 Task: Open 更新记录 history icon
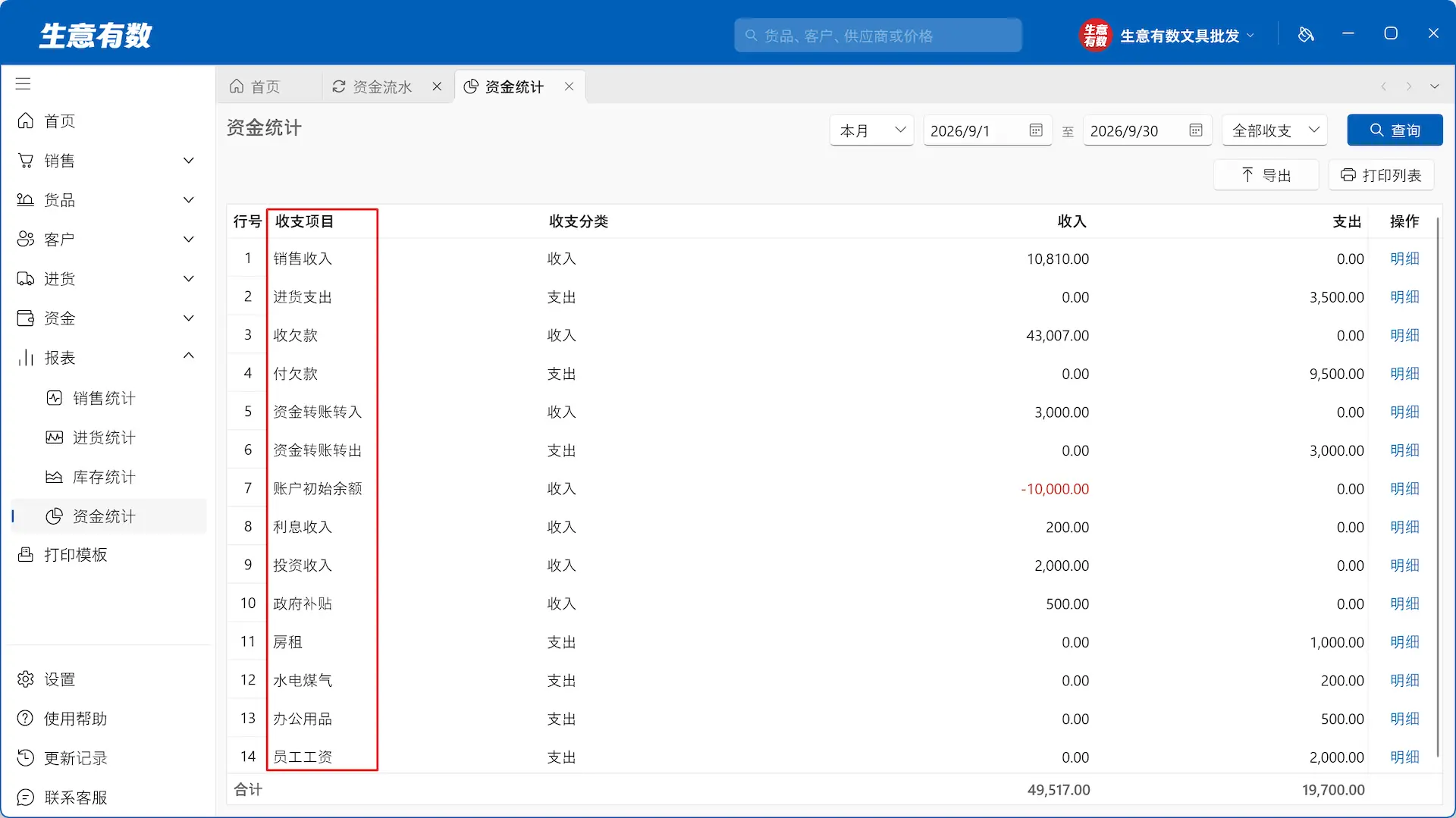pos(26,758)
